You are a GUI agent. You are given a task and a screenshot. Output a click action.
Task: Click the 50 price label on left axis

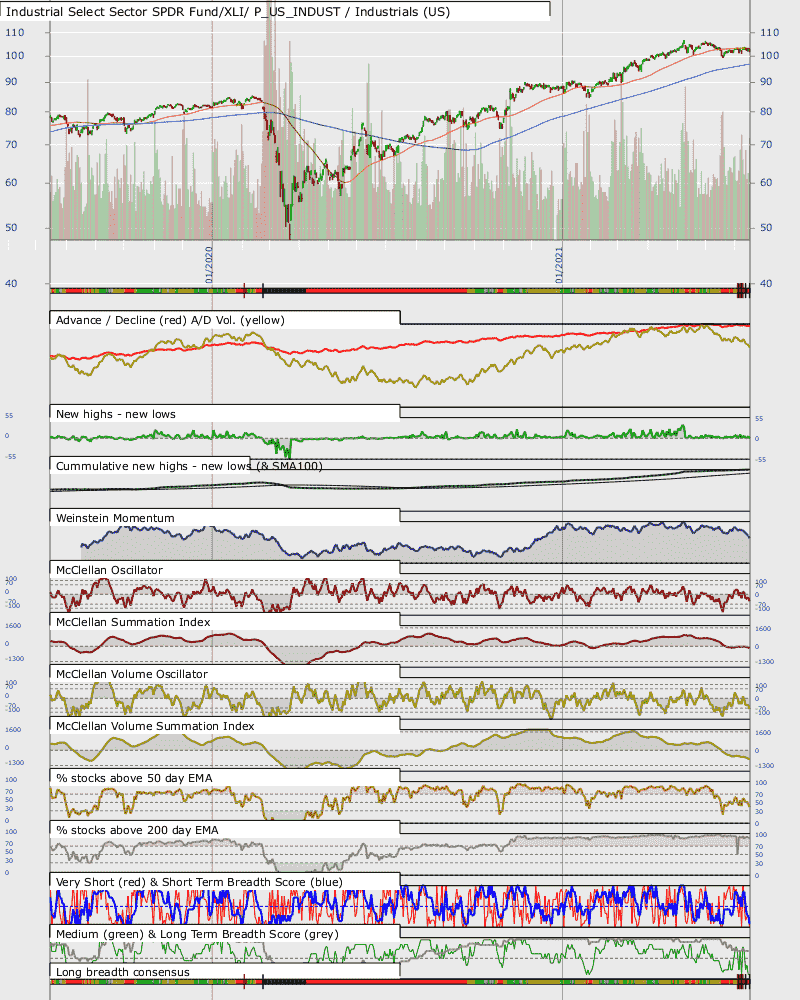tap(11, 227)
